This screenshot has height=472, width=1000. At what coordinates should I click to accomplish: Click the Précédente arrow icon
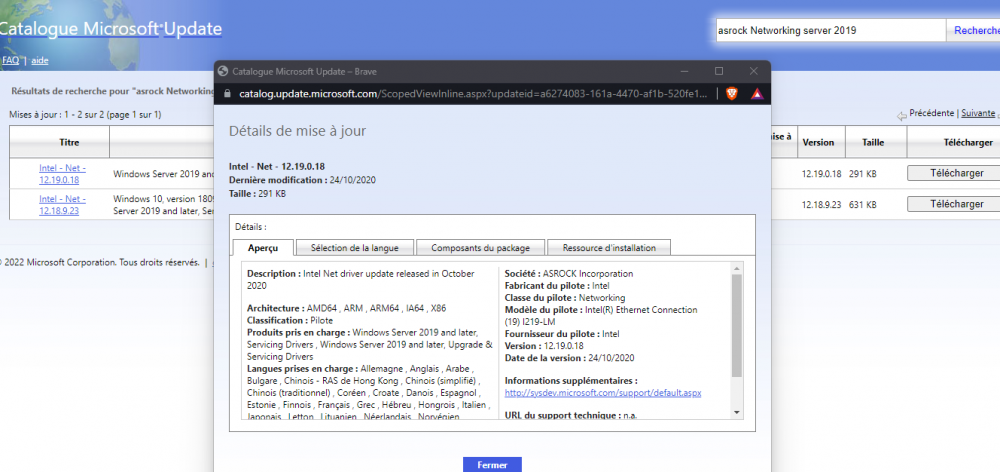[x=902, y=115]
